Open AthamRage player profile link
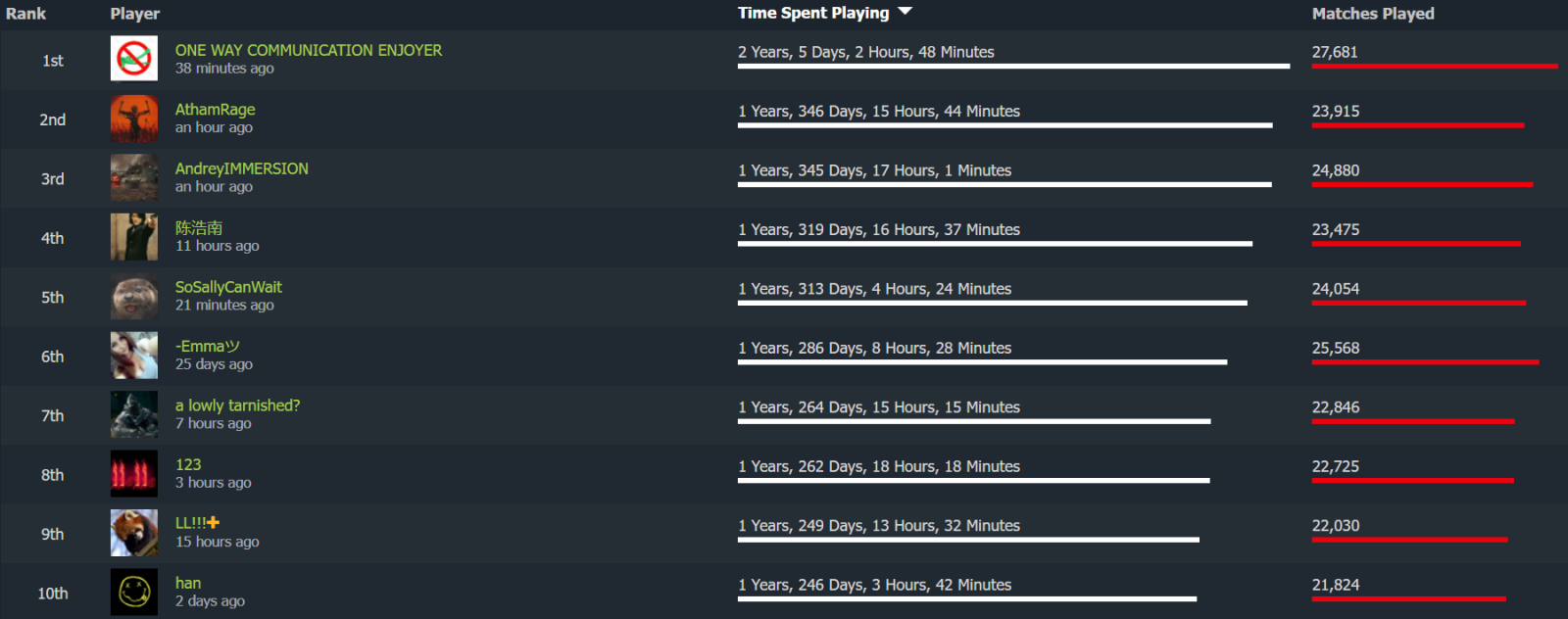This screenshot has height=619, width=1568. tap(215, 110)
